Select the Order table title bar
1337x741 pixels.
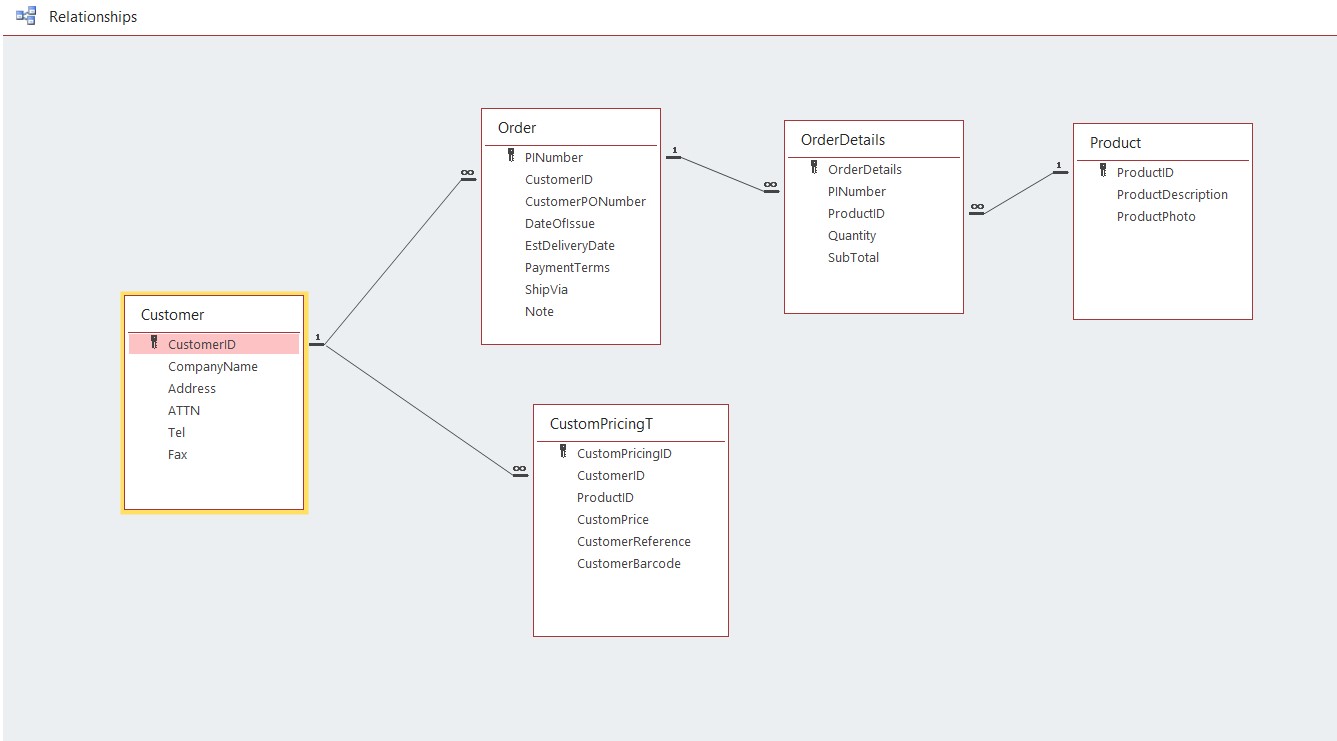pos(571,128)
